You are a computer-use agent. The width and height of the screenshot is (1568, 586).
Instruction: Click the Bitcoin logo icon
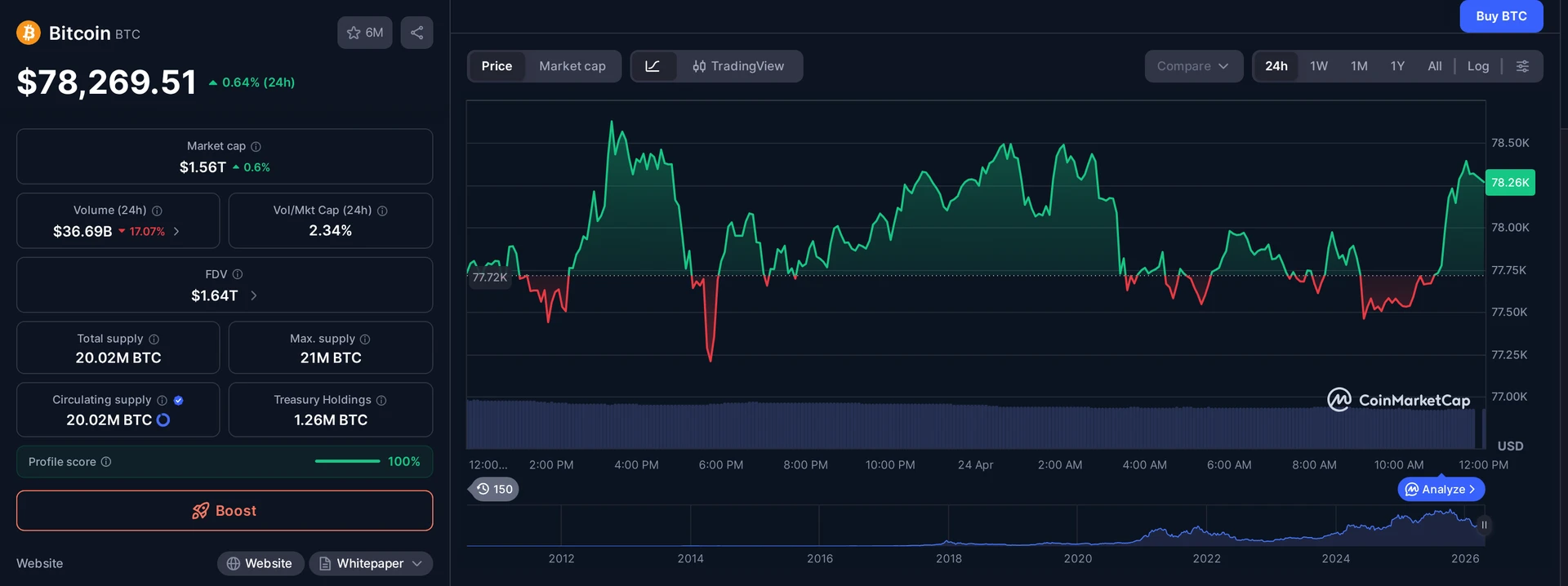click(29, 33)
